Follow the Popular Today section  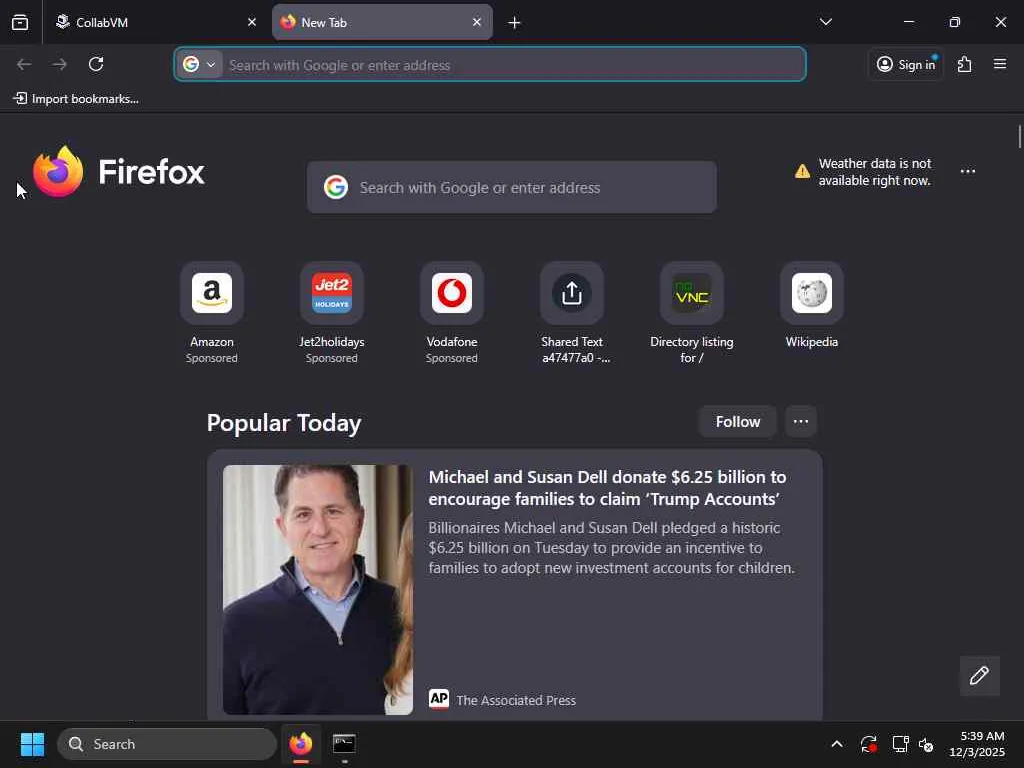coord(737,422)
